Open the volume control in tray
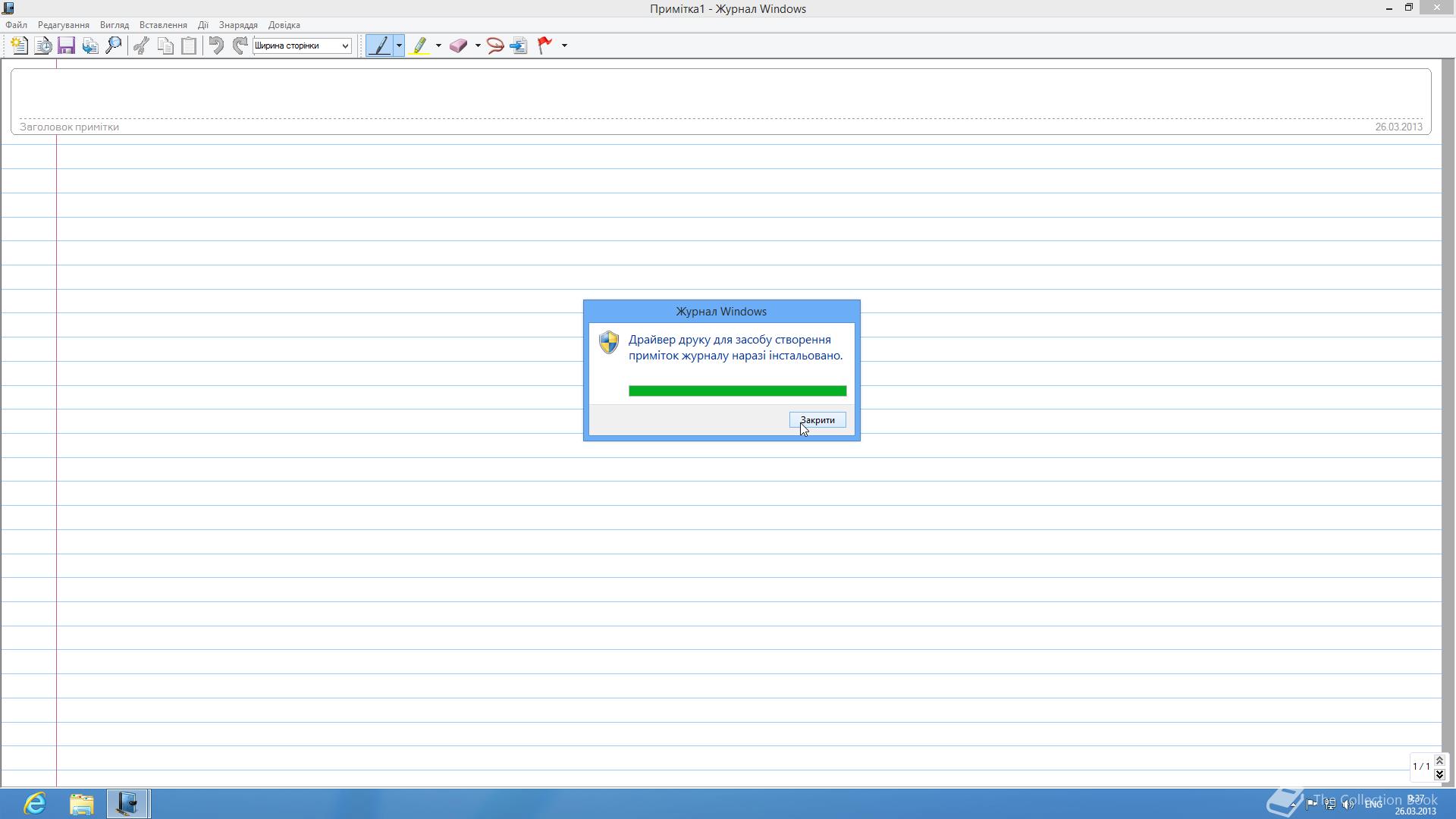Screen dimensions: 1456x819 [1348, 804]
